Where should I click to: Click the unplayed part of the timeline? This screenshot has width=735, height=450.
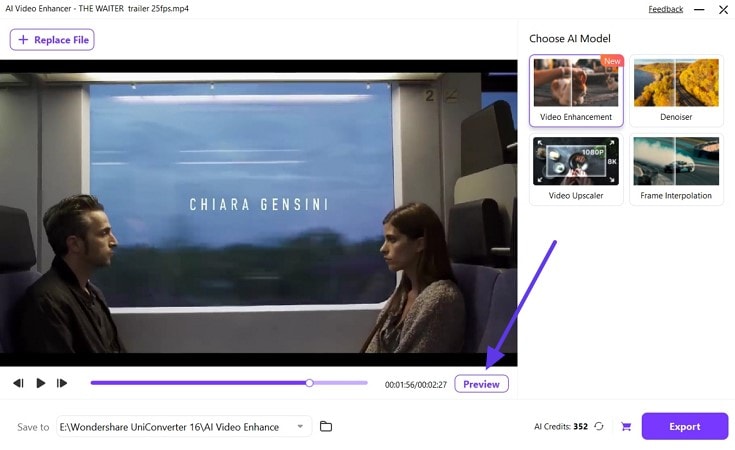tap(340, 383)
